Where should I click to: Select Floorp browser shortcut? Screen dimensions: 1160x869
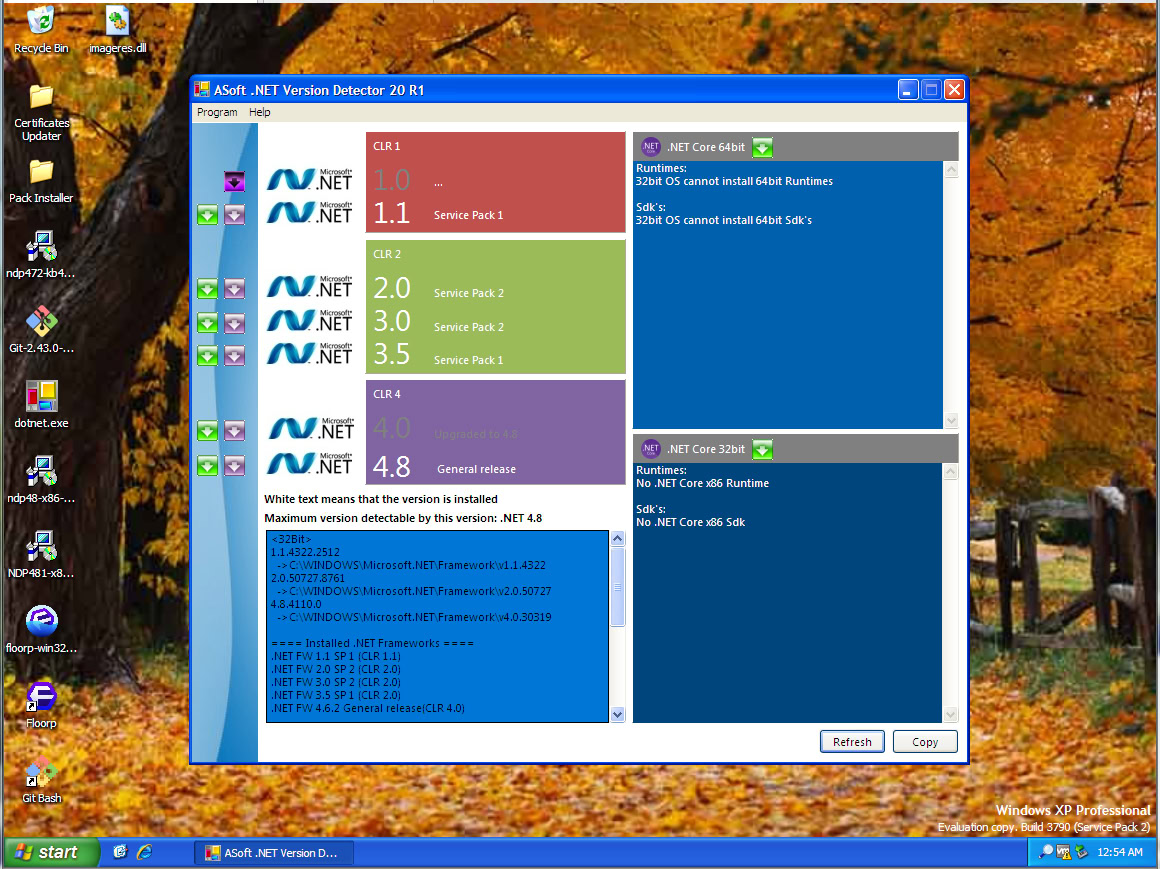point(41,704)
